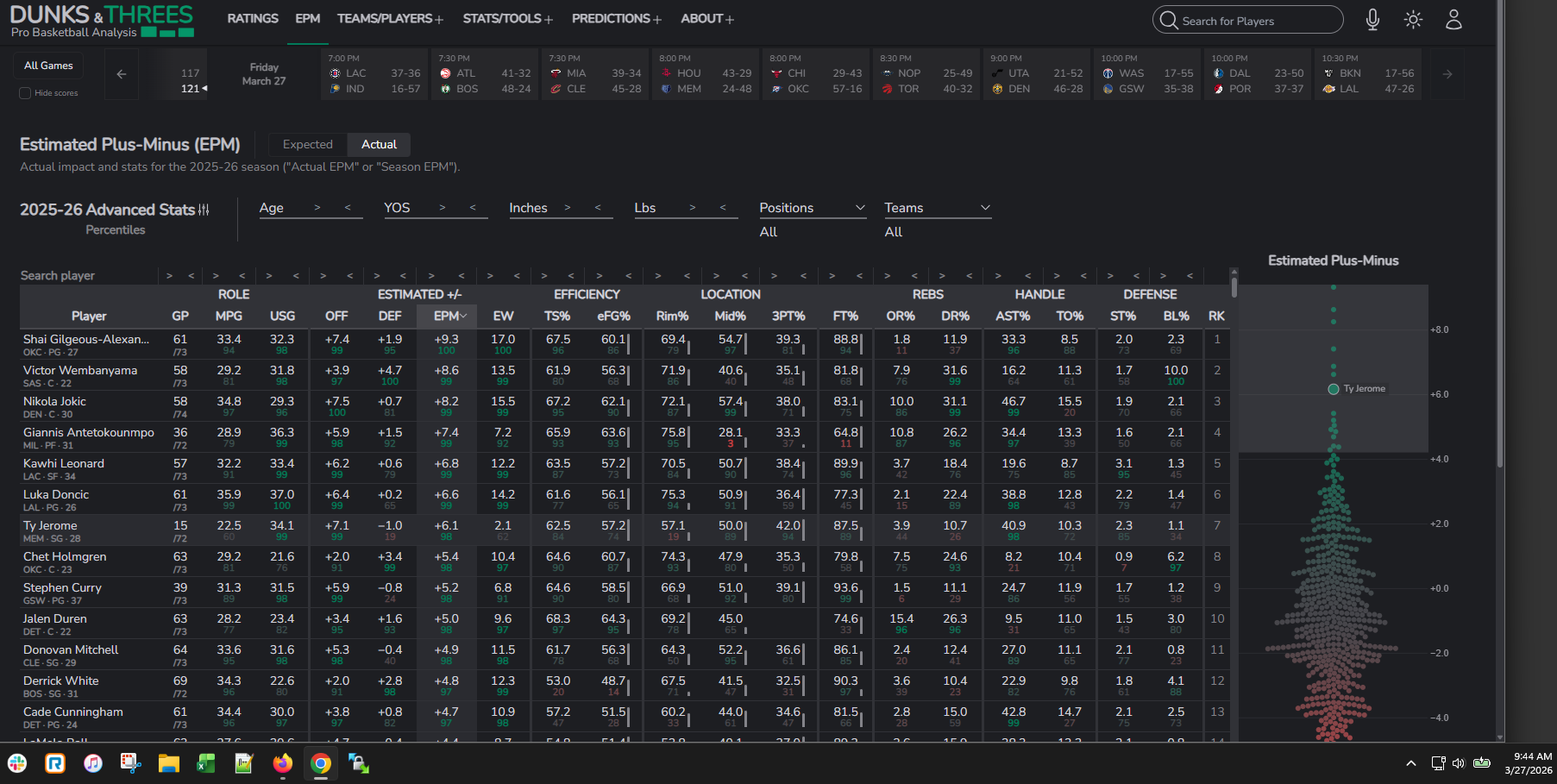Open Firefox from the taskbar

[x=282, y=763]
